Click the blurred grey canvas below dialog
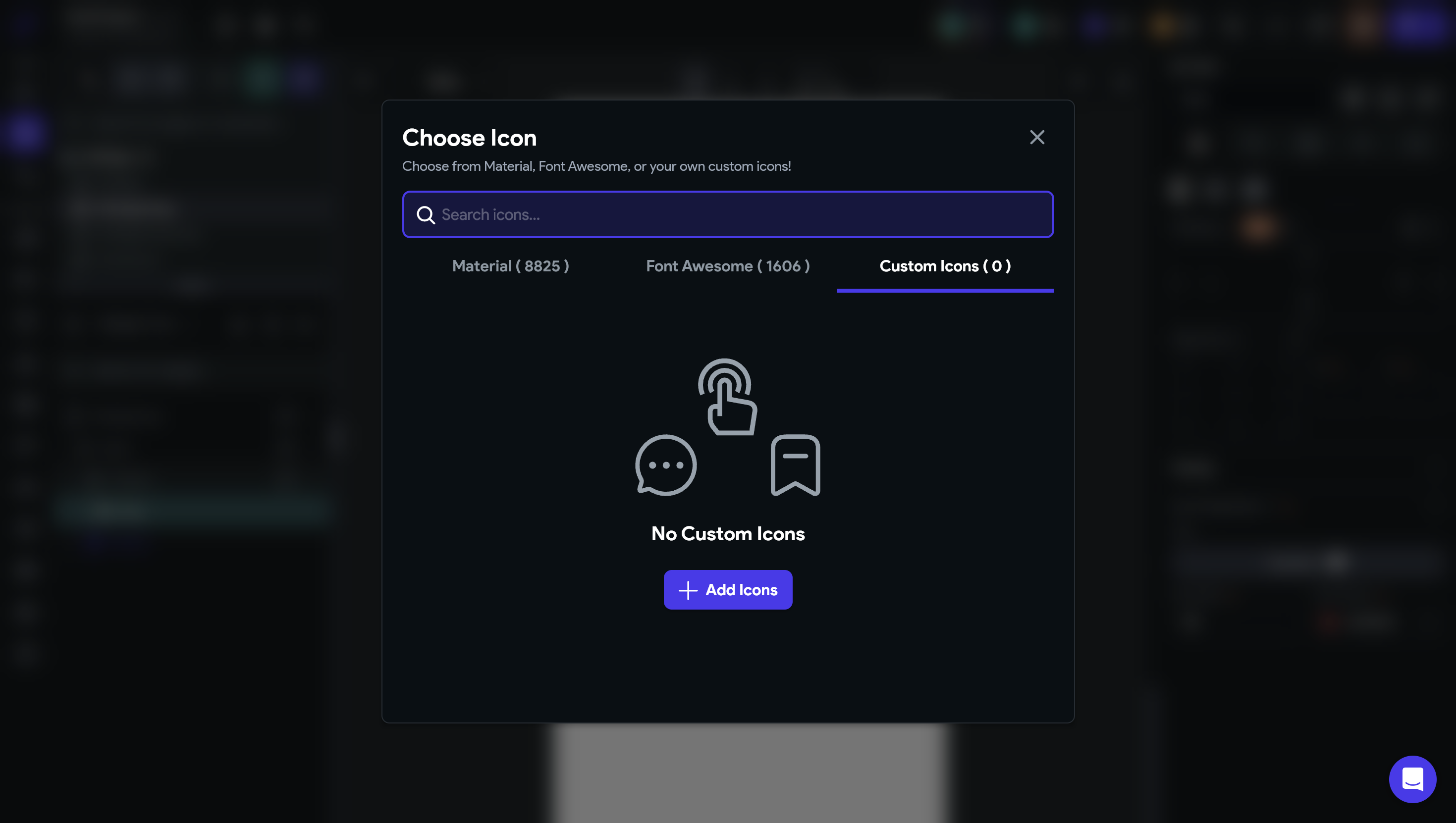1456x823 pixels. click(749, 774)
